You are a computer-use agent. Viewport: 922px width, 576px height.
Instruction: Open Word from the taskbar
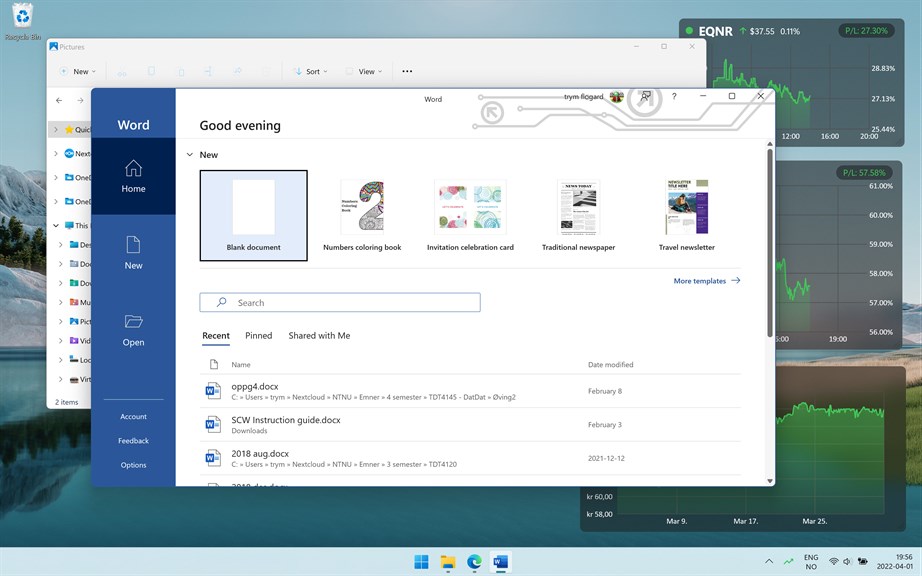tap(499, 561)
